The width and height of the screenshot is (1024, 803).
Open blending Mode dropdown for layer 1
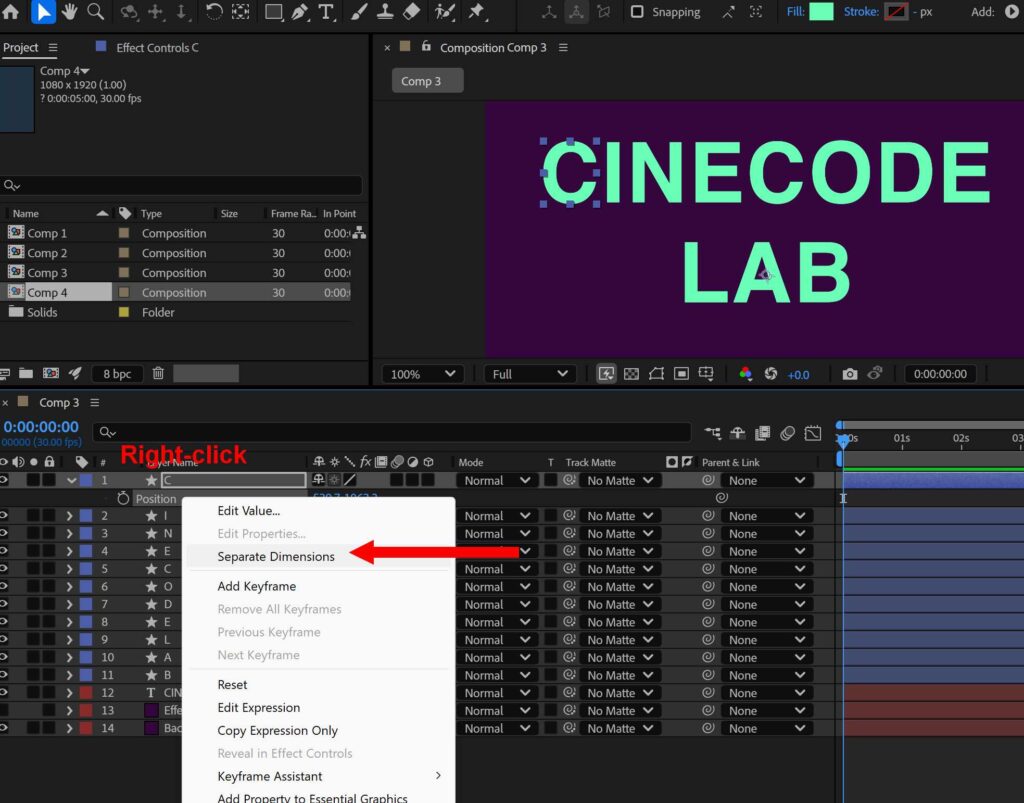tap(496, 480)
